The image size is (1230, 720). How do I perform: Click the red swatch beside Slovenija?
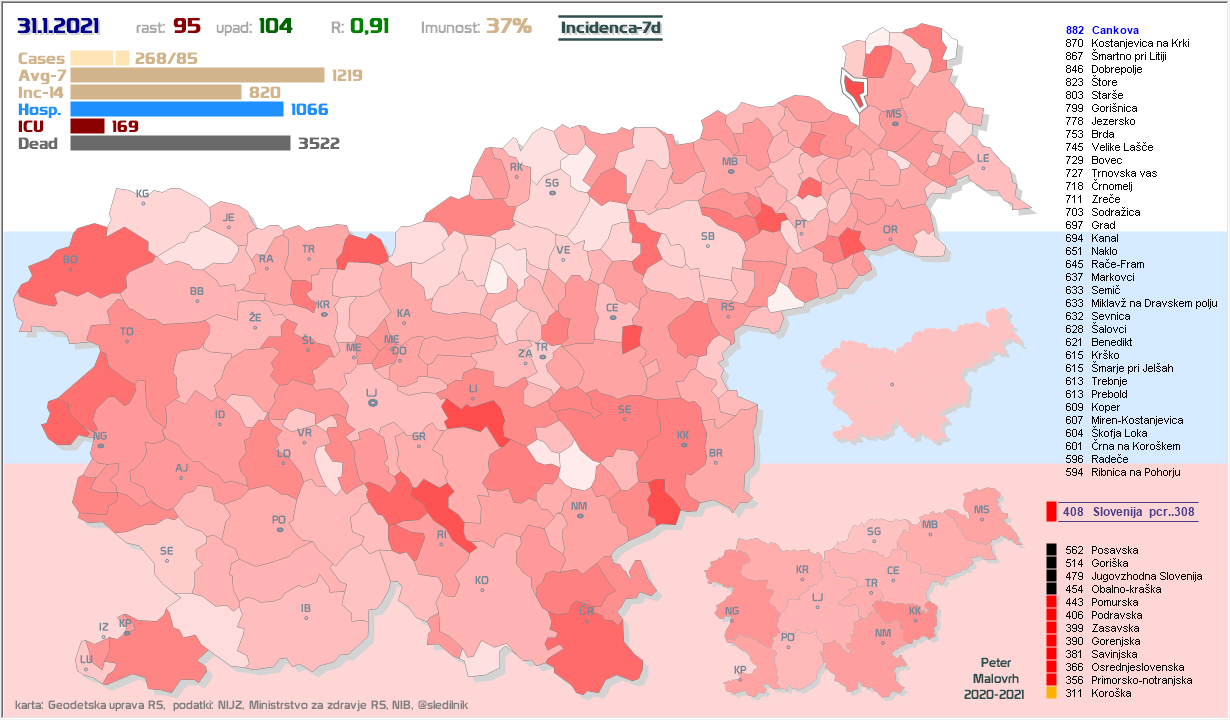coord(1050,512)
